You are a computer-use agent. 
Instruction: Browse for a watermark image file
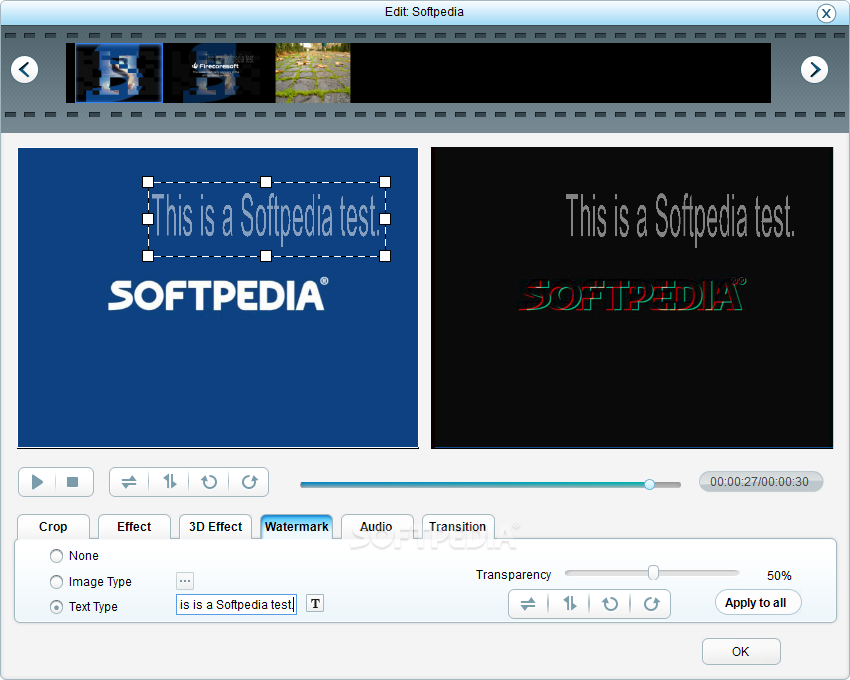pos(185,581)
